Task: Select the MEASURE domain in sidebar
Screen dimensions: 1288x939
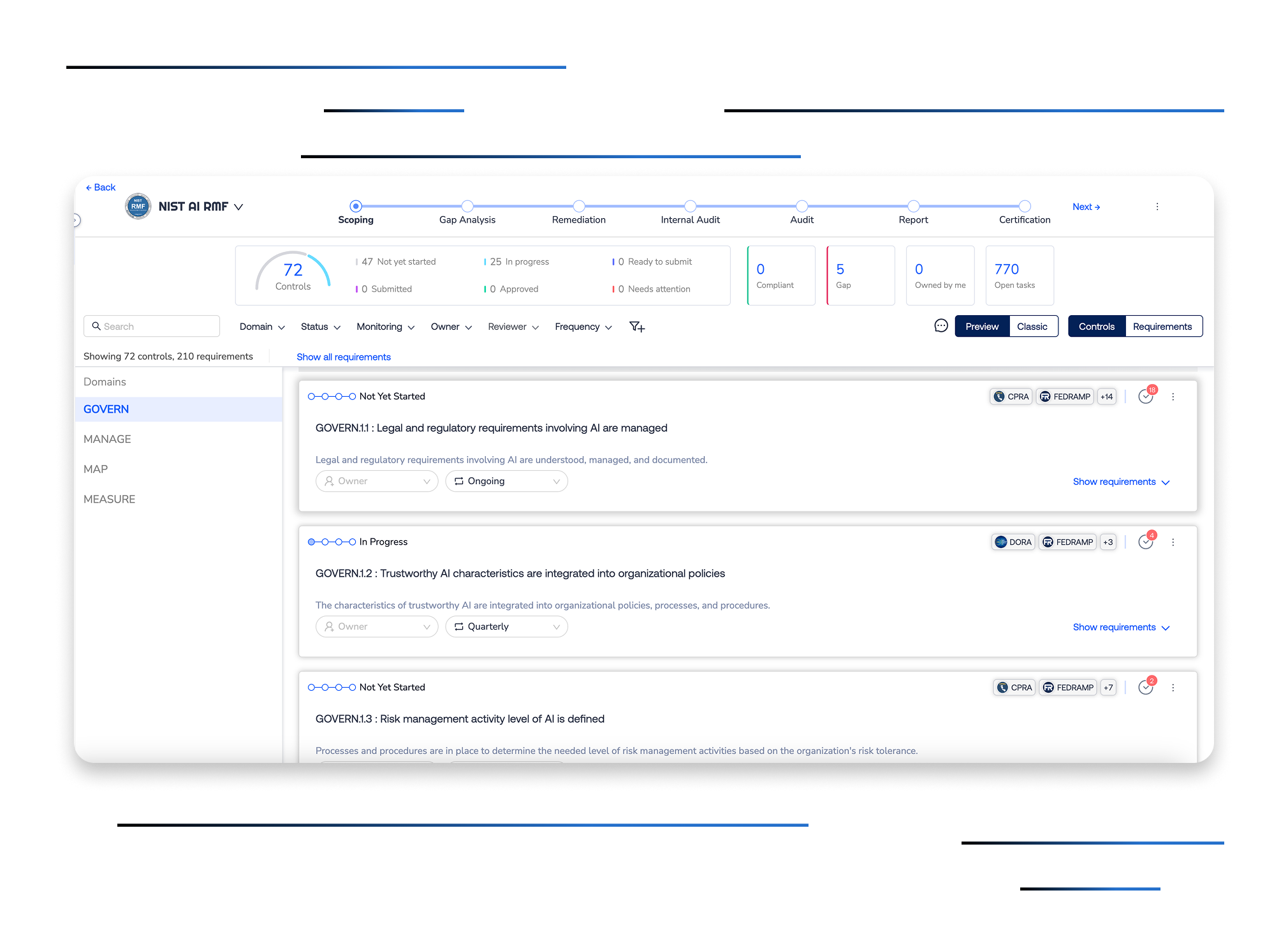Action: [x=109, y=499]
